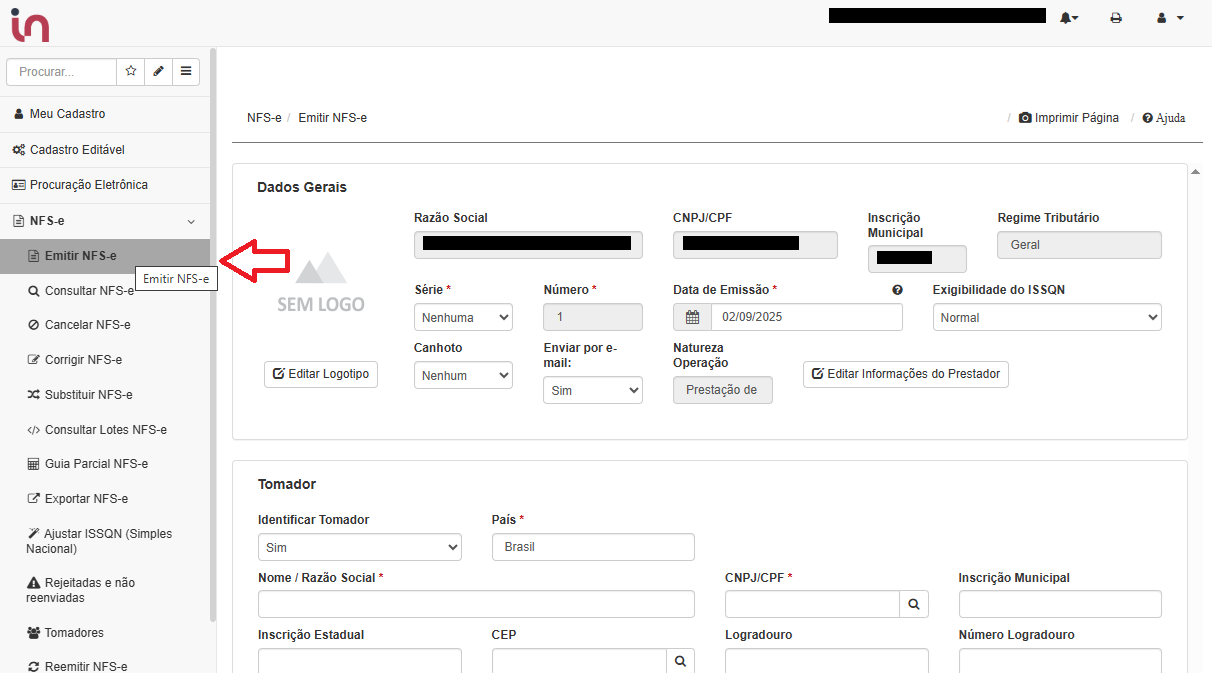1212x674 pixels.
Task: Open the notifications bell in top bar
Action: point(1068,18)
